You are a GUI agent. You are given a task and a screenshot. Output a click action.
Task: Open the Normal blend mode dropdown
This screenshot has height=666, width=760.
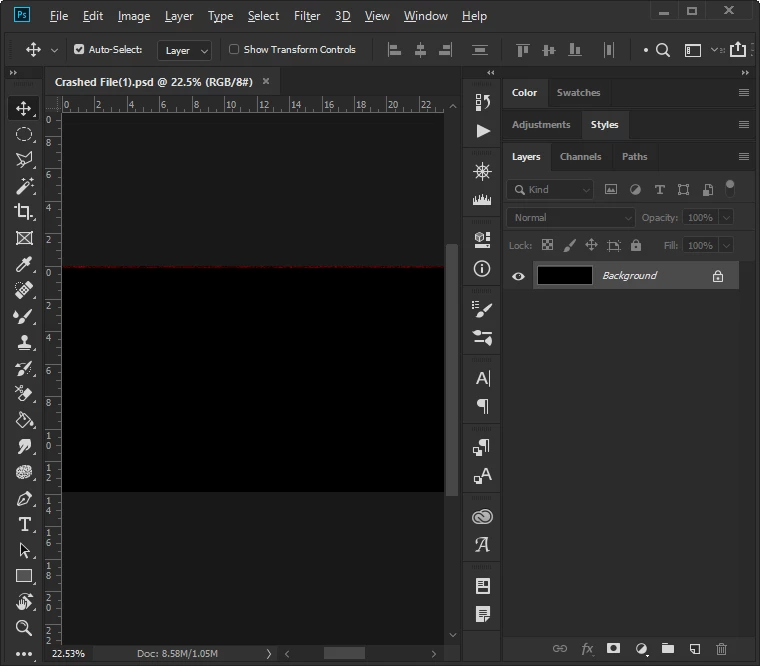[x=570, y=218]
